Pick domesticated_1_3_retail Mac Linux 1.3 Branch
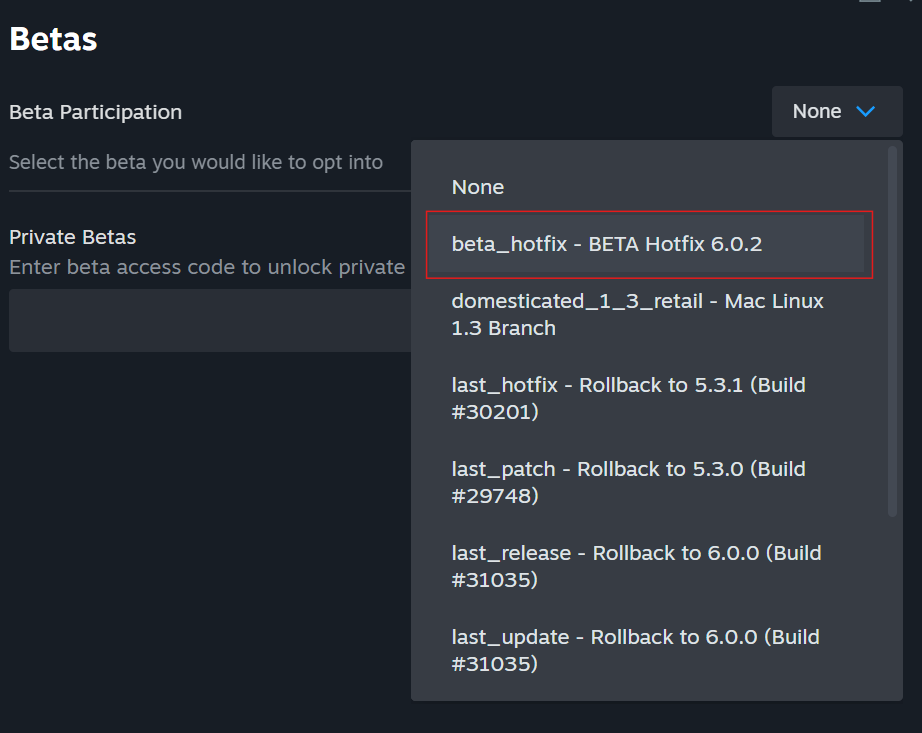The height and width of the screenshot is (733, 922). point(650,314)
